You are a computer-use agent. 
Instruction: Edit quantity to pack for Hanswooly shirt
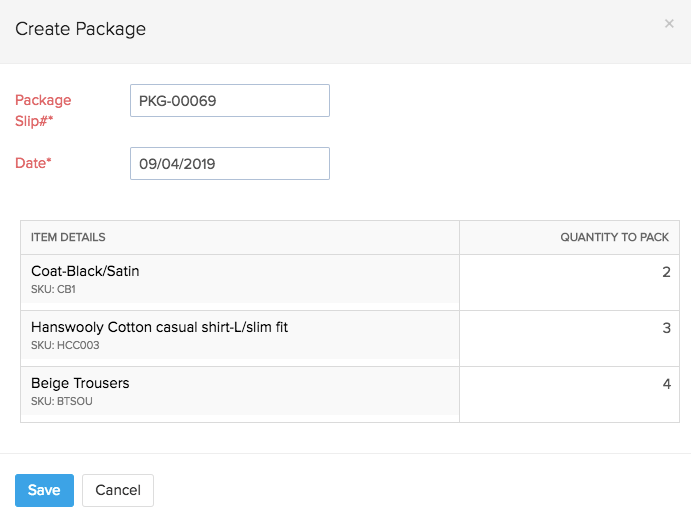click(x=566, y=328)
